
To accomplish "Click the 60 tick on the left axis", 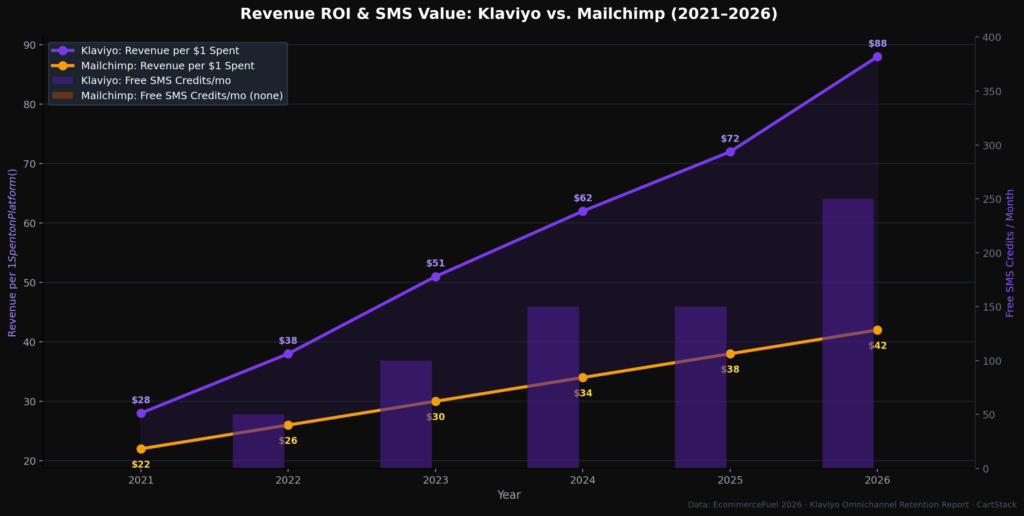I will click(30, 223).
